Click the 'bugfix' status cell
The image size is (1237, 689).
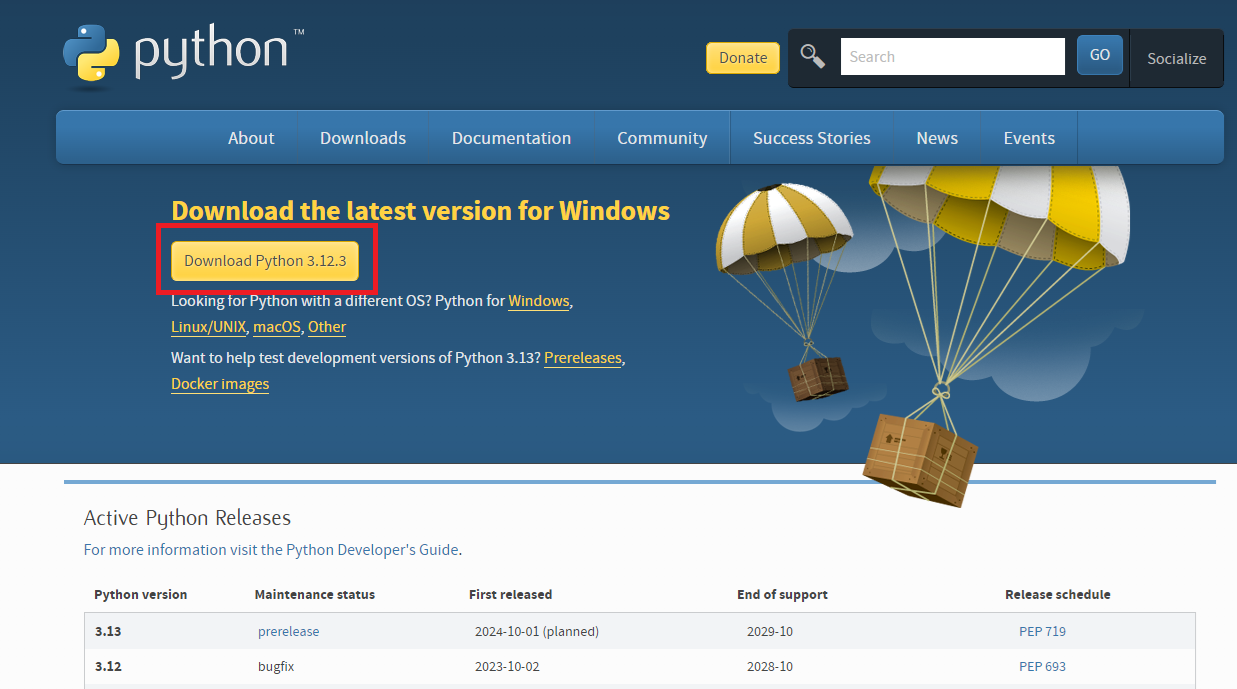click(x=276, y=666)
